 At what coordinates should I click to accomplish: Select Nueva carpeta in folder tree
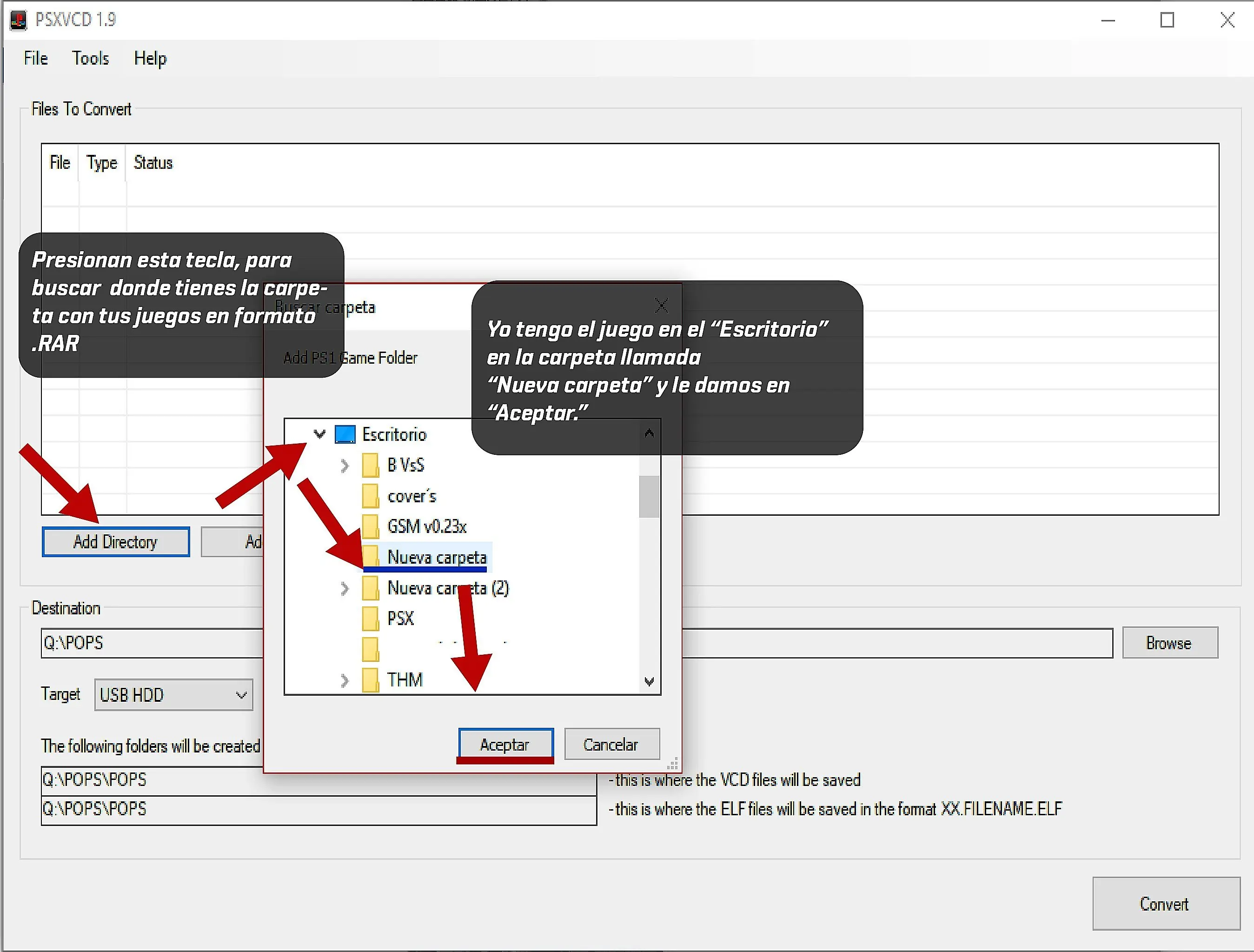437,557
